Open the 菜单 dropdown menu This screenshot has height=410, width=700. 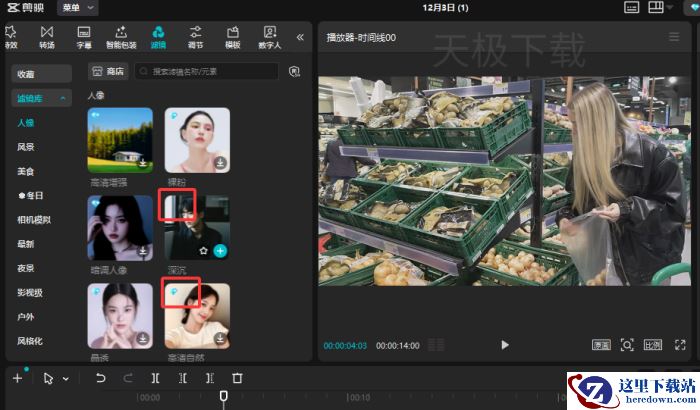[78, 8]
